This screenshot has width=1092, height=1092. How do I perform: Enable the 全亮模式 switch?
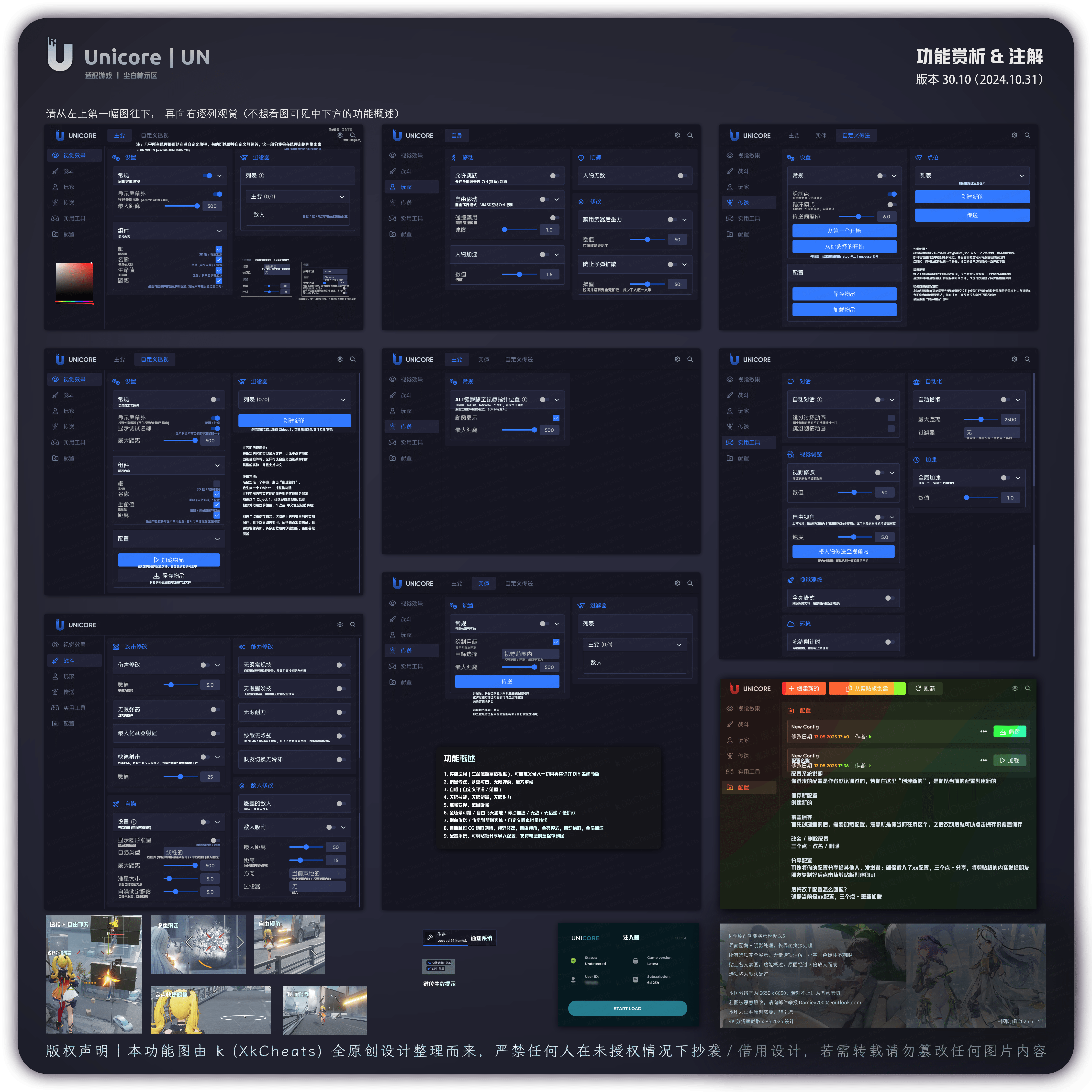click(x=890, y=598)
